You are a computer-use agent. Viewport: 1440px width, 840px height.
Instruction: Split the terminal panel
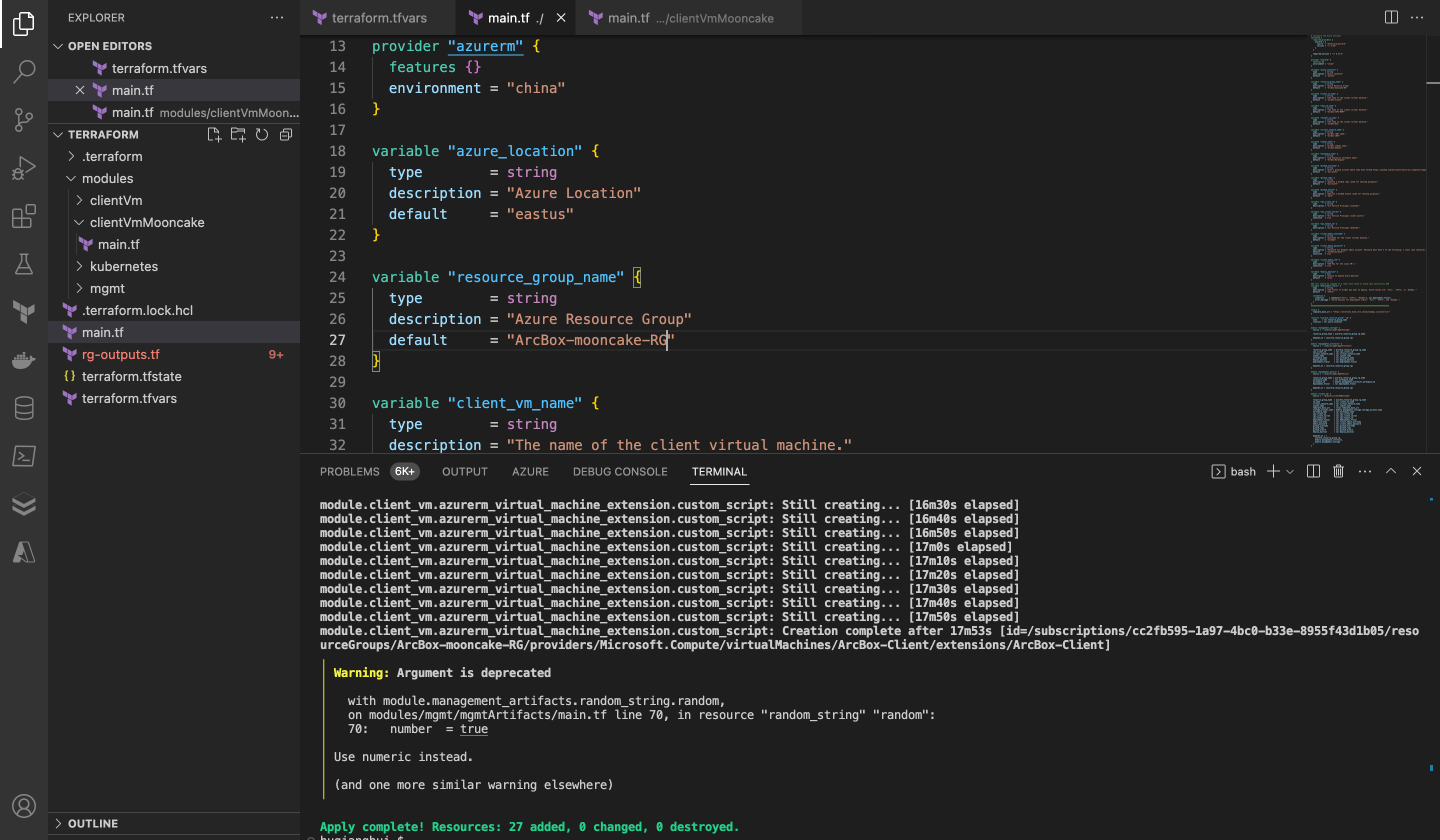point(1312,471)
